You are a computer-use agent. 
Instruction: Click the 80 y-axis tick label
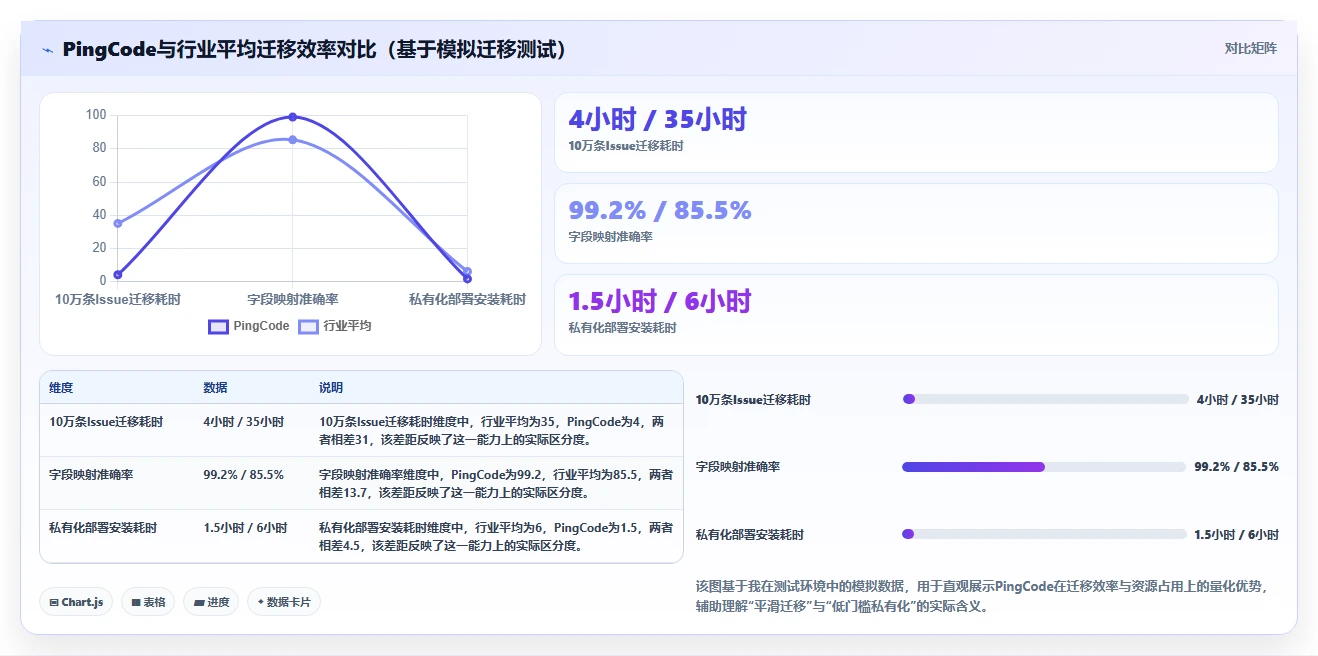click(x=99, y=148)
